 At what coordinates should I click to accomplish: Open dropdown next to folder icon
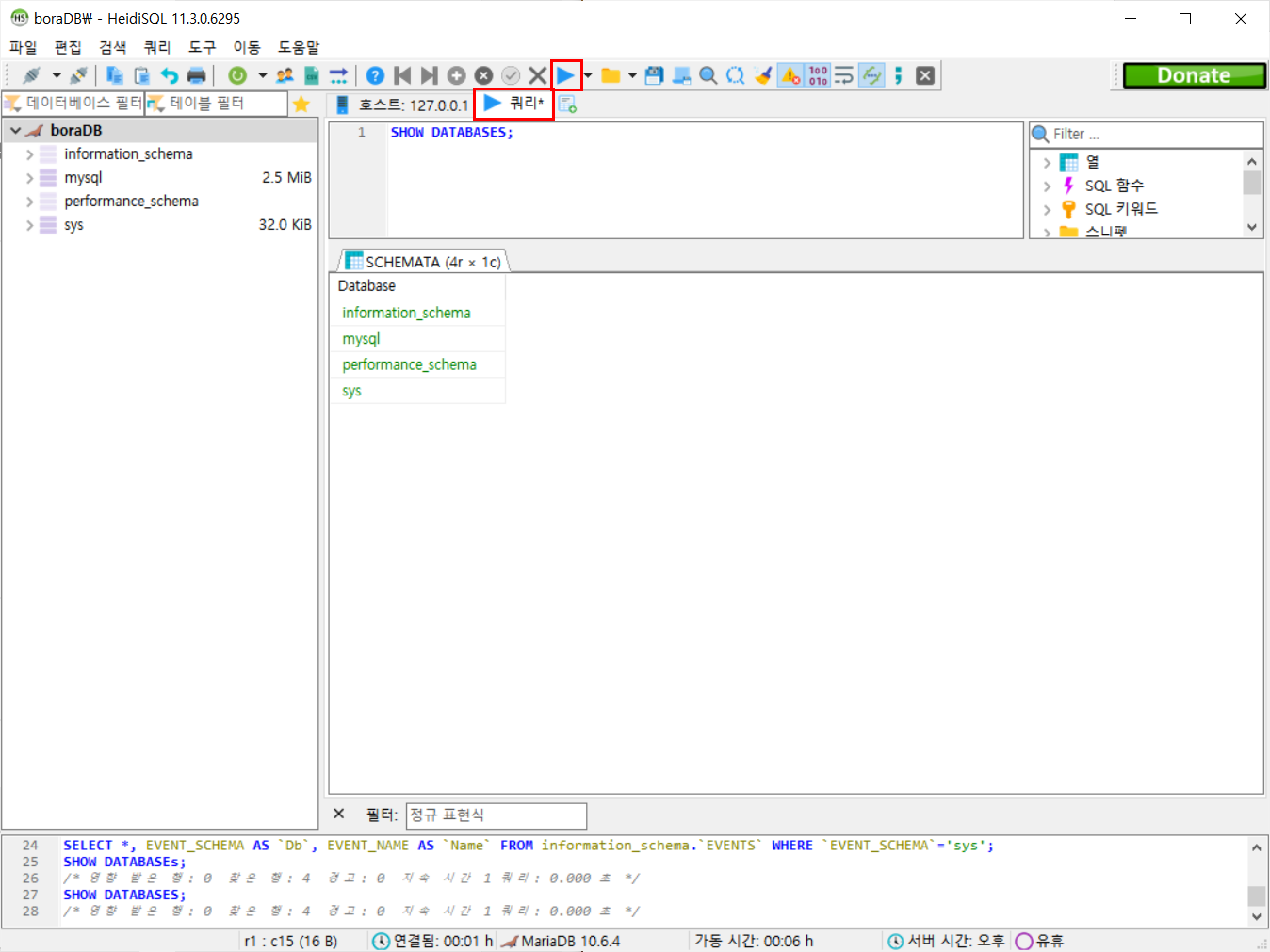tap(632, 75)
